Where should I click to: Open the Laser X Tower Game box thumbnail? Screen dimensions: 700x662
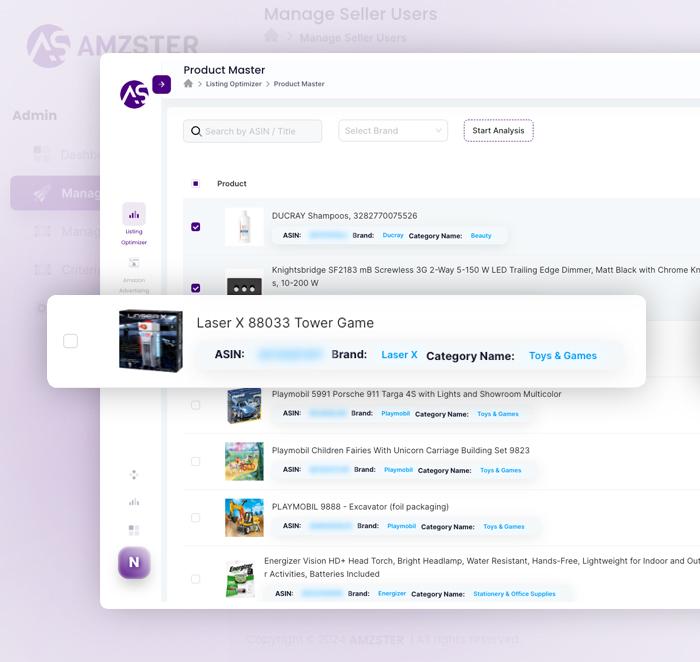pos(151,341)
